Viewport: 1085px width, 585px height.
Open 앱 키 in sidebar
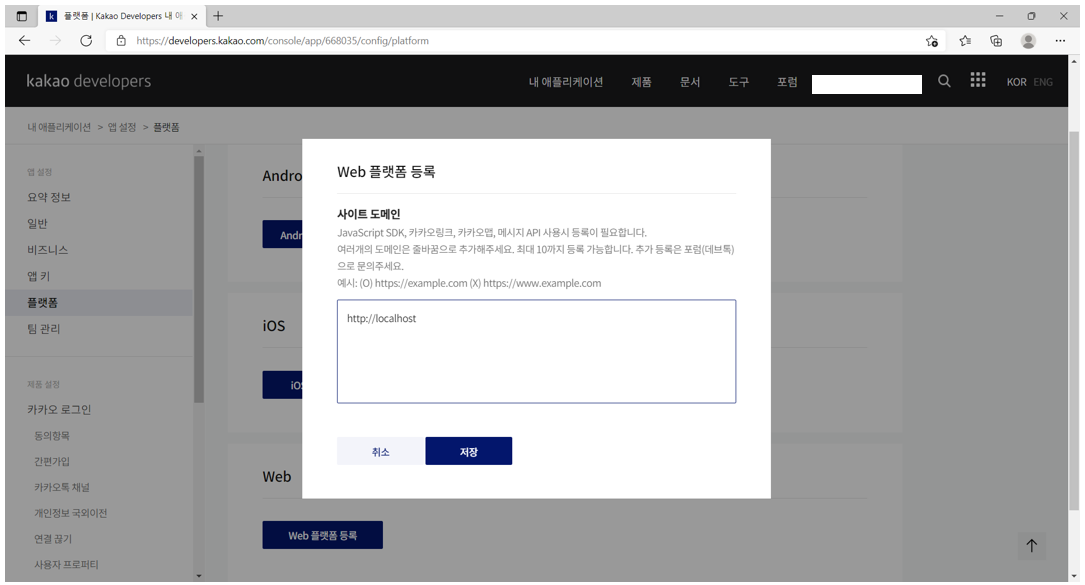pyautogui.click(x=39, y=276)
